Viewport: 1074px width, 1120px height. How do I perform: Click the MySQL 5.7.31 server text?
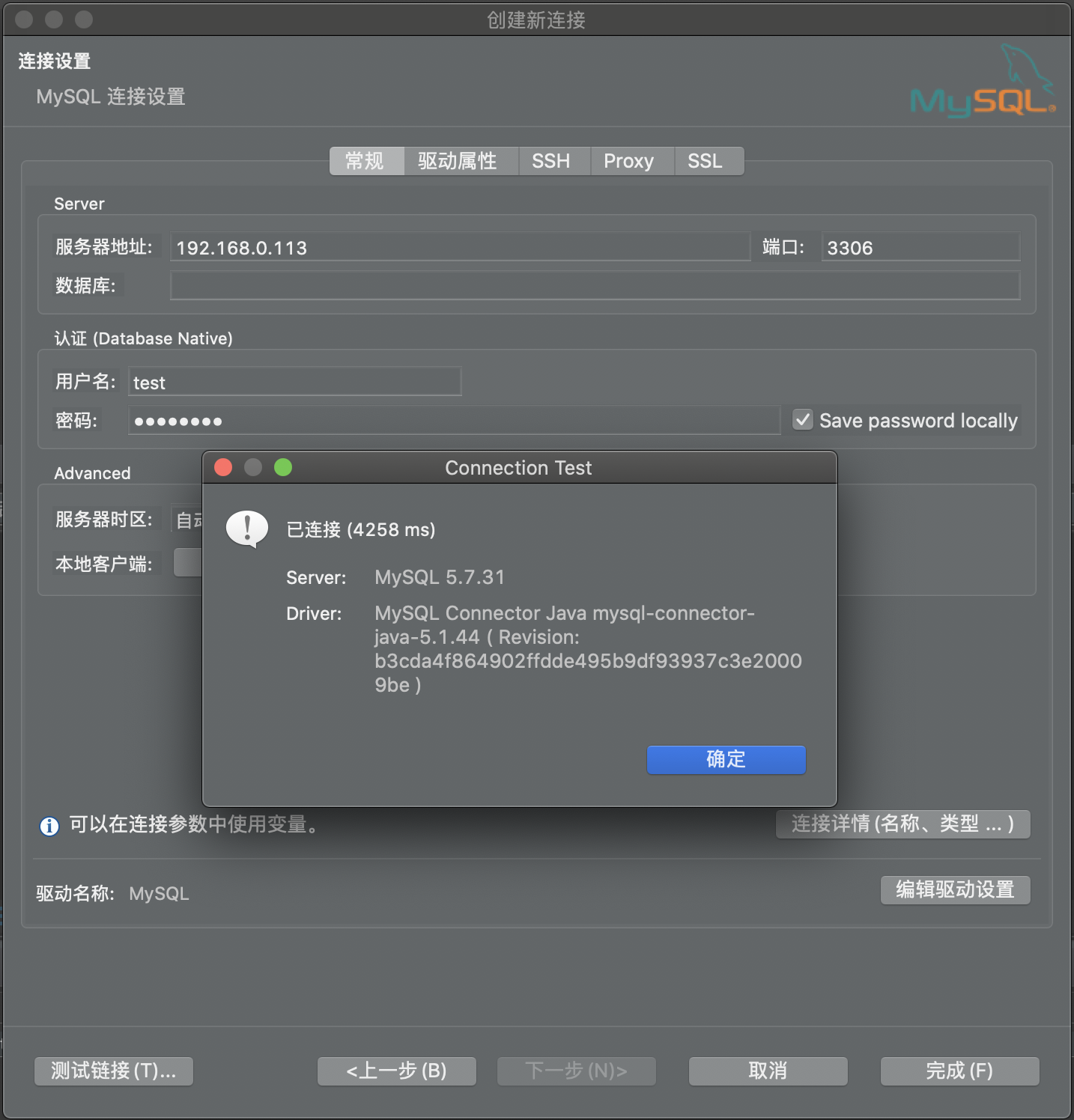[440, 577]
